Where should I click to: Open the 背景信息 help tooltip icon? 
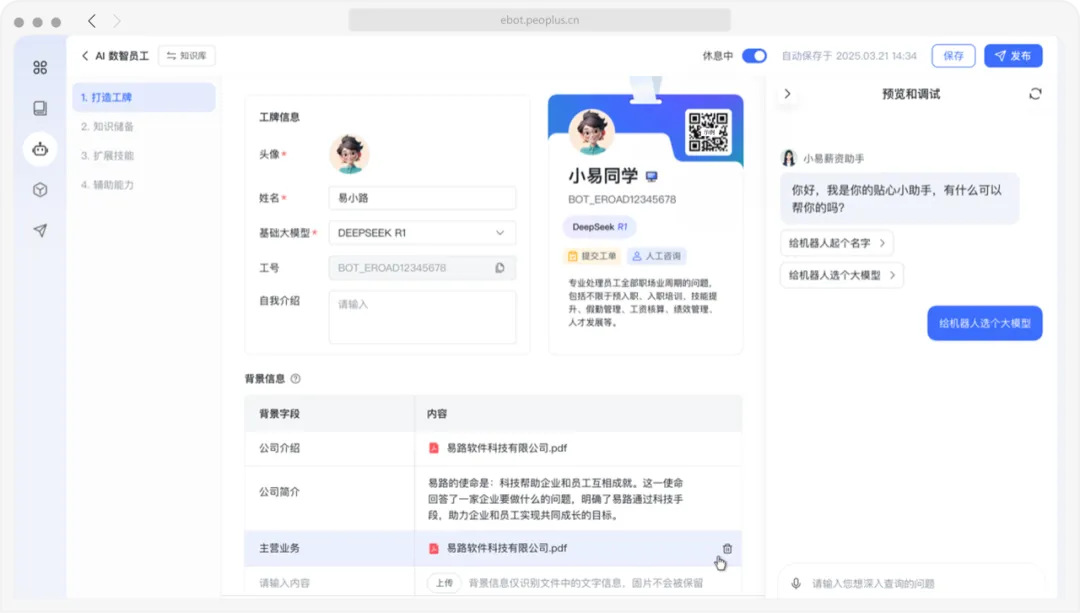(293, 378)
